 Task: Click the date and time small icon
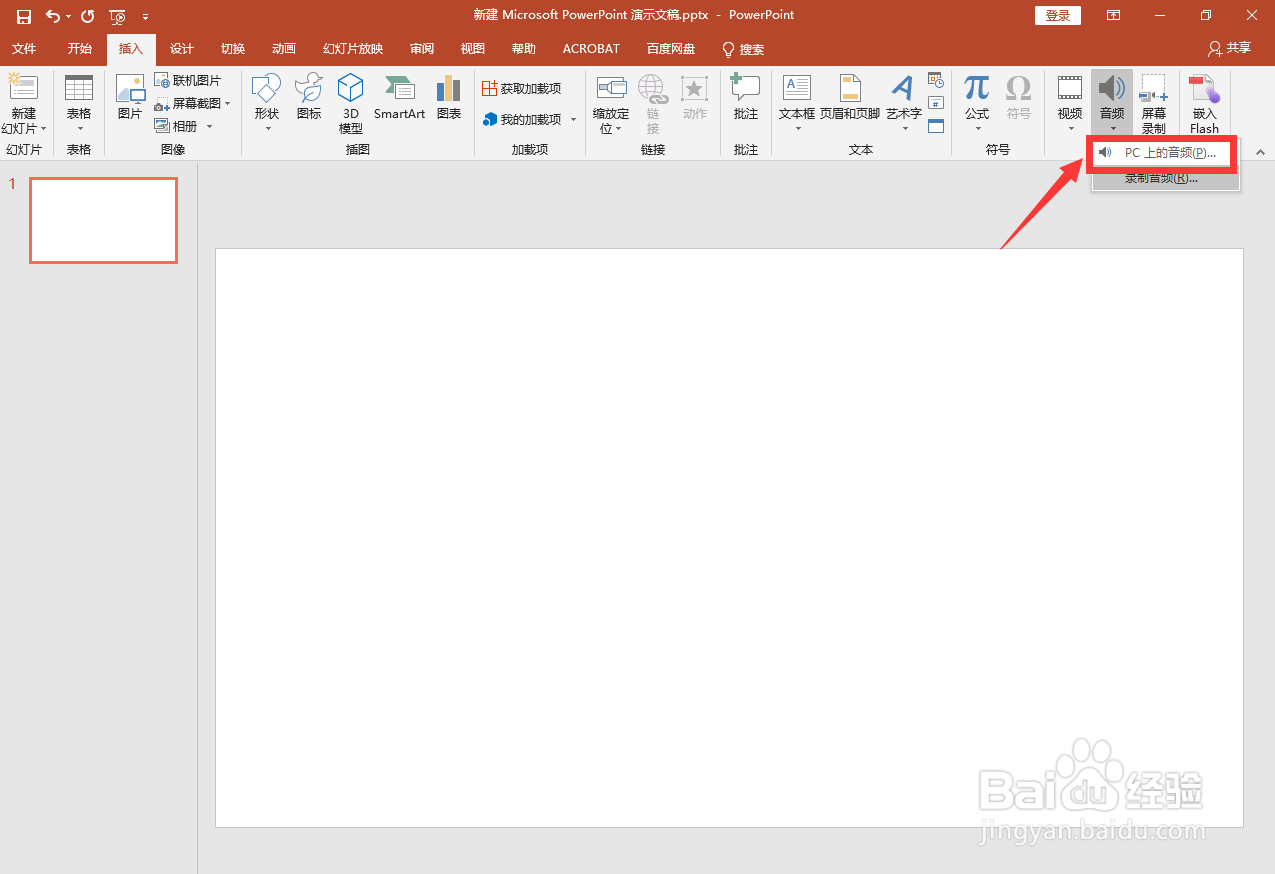(x=936, y=80)
